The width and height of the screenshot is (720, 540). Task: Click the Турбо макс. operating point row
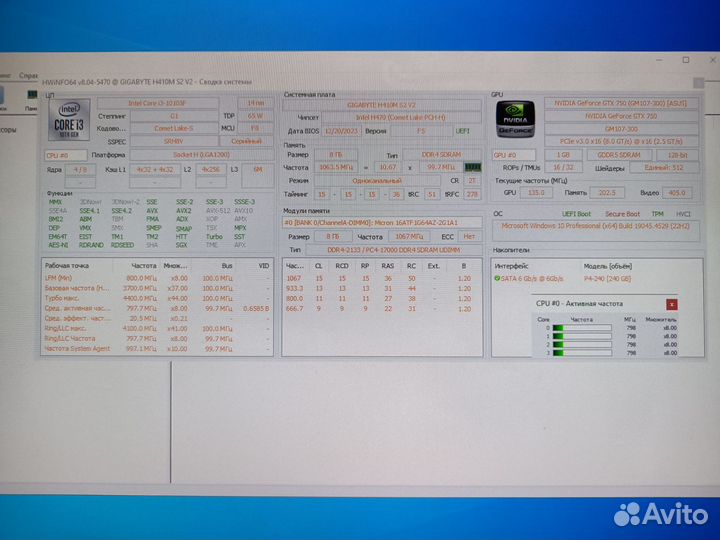click(157, 298)
